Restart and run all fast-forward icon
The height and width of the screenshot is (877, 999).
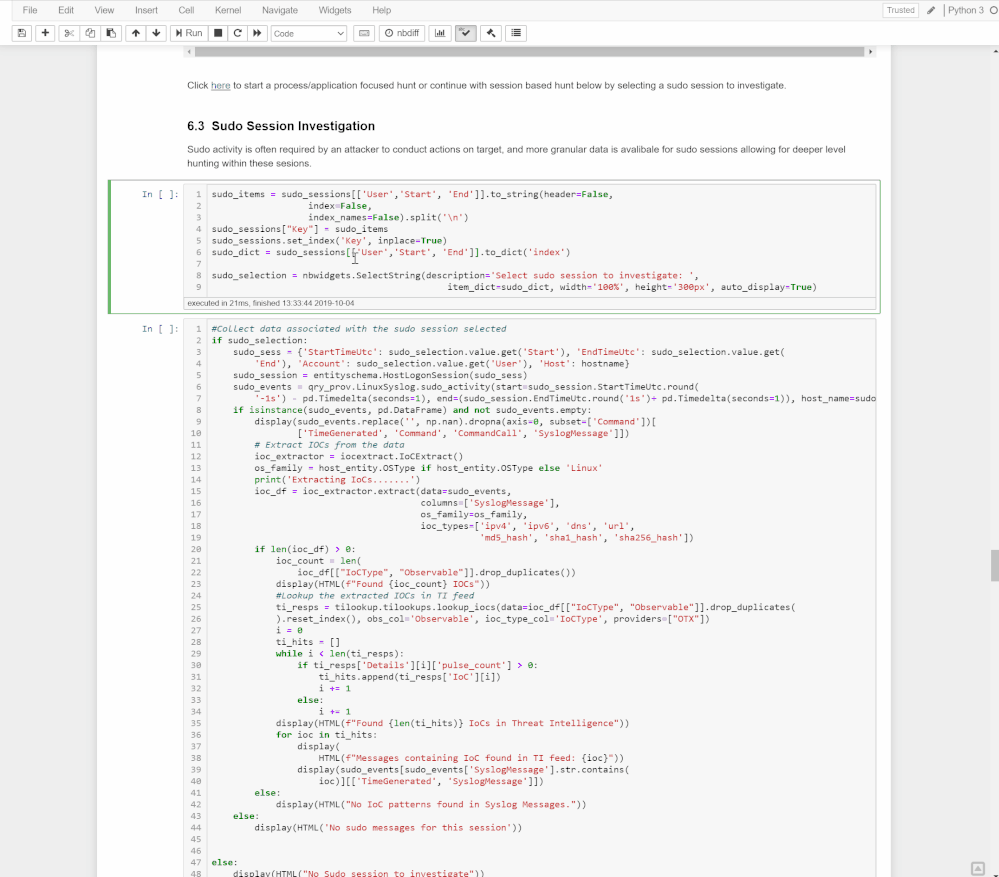coord(257,33)
